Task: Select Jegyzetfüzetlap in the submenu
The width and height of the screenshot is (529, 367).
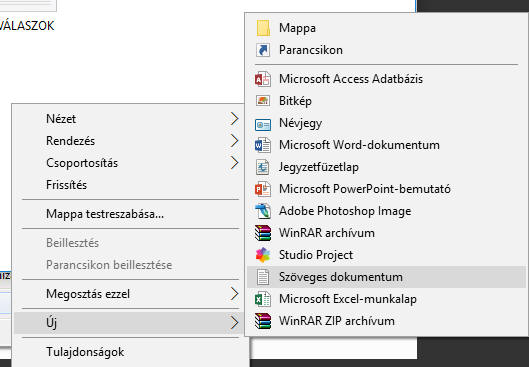Action: (x=386, y=167)
